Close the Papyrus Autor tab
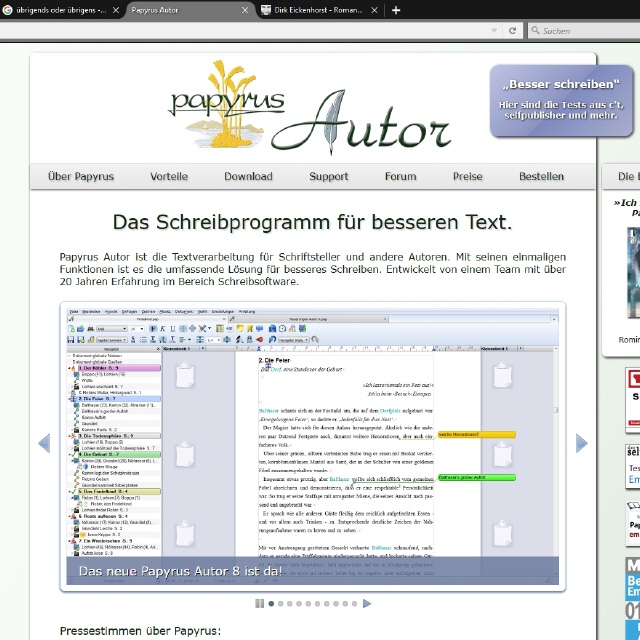640x640 pixels. [x=245, y=10]
